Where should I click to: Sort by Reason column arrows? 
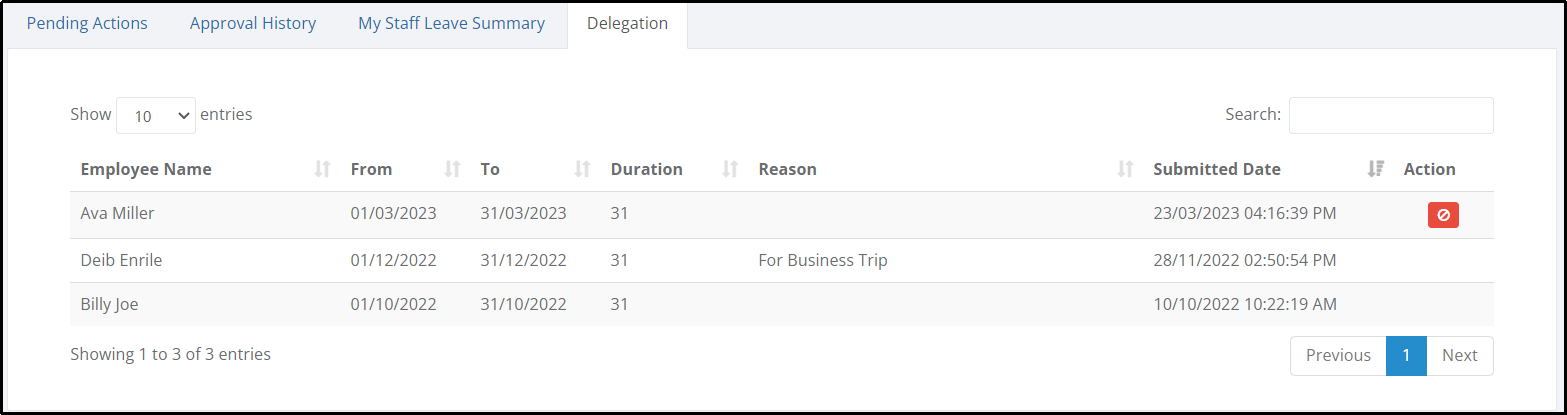tap(1125, 170)
